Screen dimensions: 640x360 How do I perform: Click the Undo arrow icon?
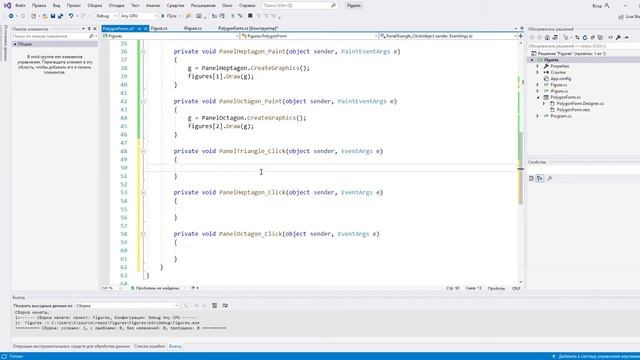tap(71, 16)
